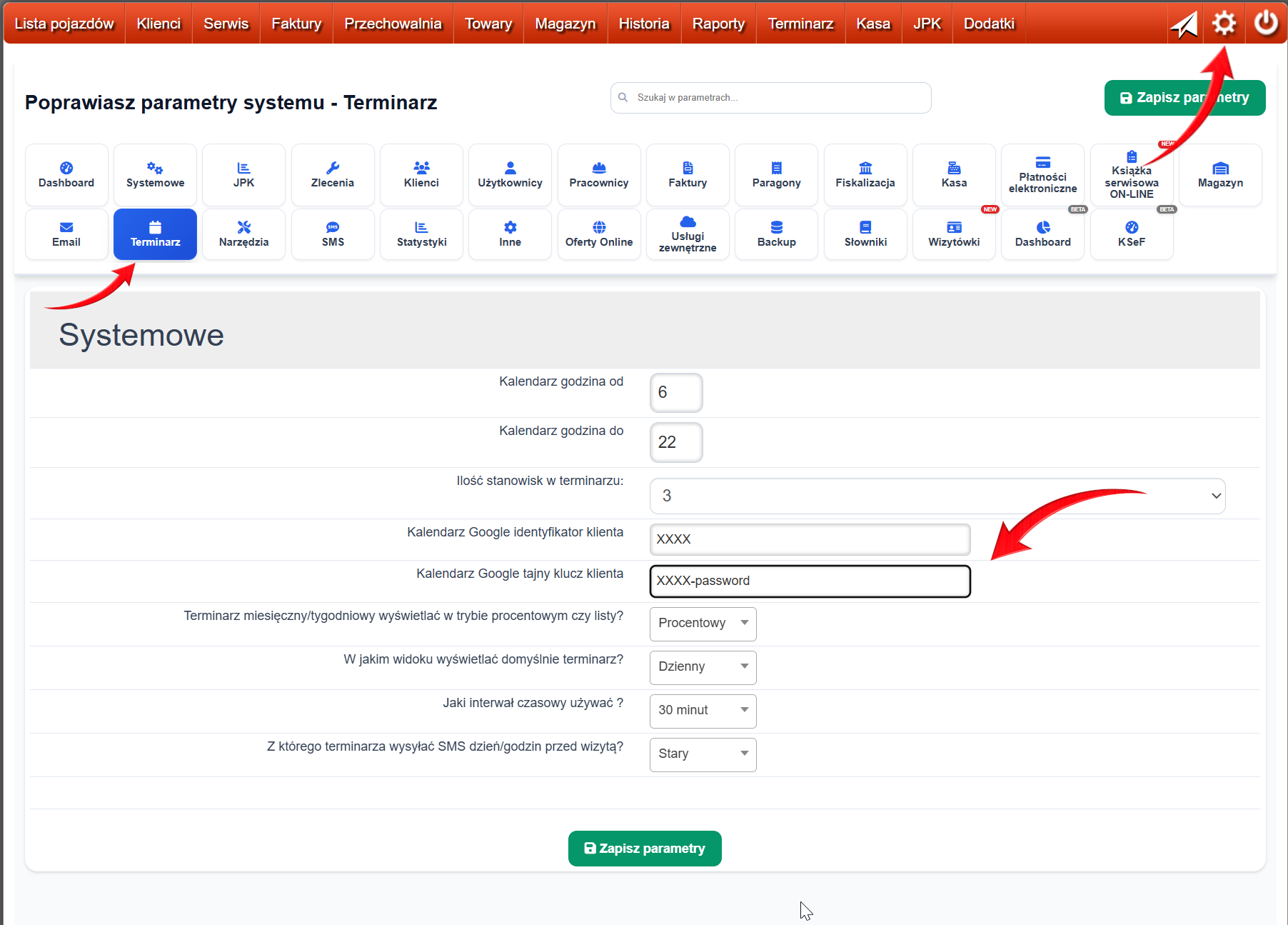Open the Procentowy display mode dropdown
The image size is (1288, 925).
[x=703, y=624]
